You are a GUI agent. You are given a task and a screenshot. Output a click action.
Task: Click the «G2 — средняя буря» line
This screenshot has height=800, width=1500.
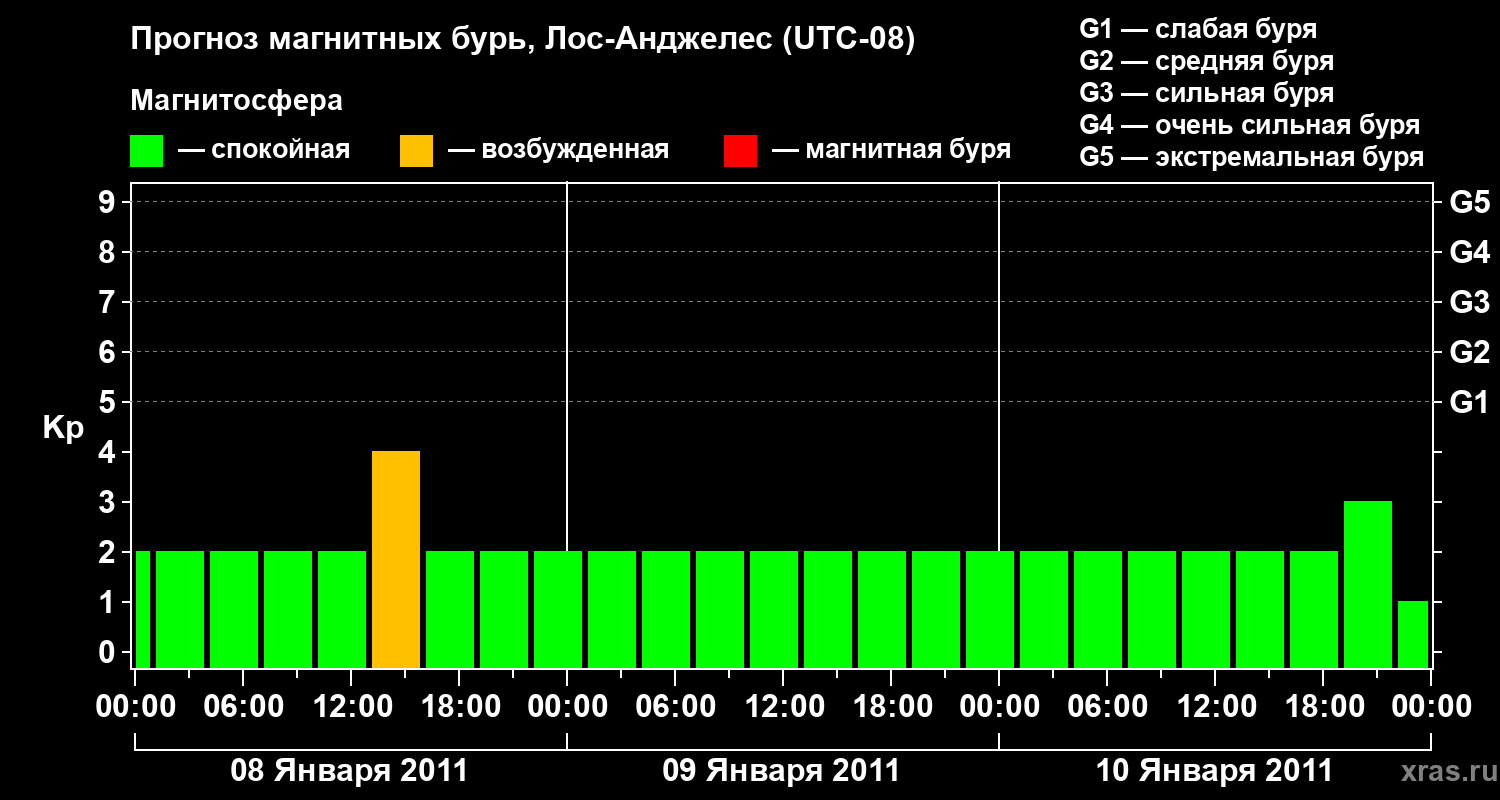coord(1207,61)
